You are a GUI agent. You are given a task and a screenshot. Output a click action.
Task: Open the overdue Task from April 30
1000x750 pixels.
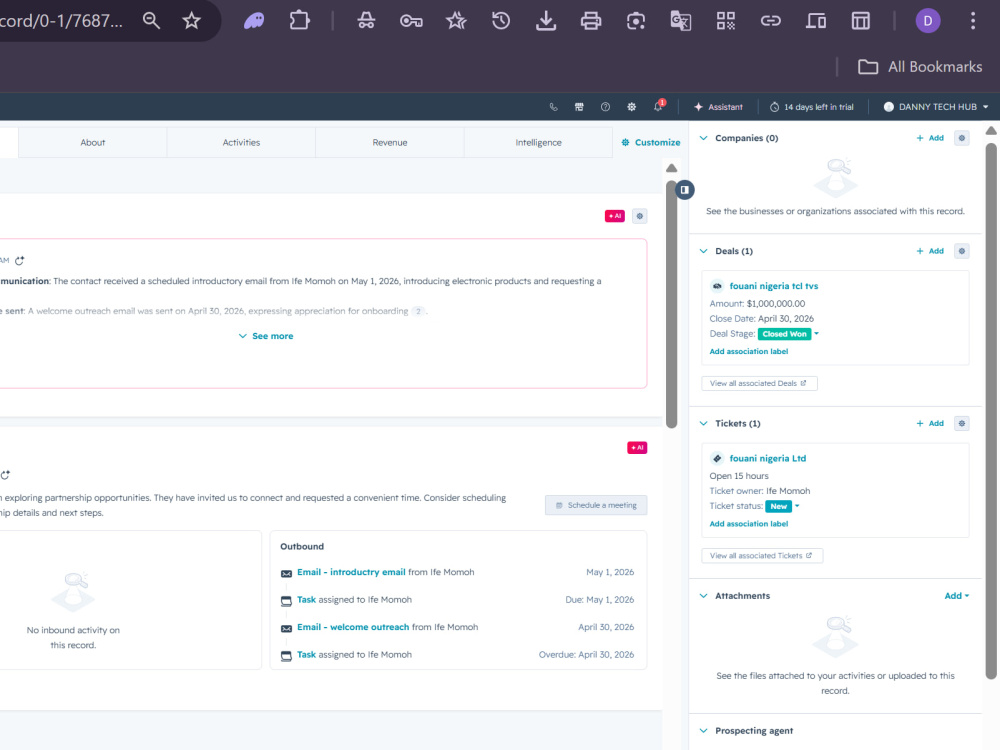[306, 654]
